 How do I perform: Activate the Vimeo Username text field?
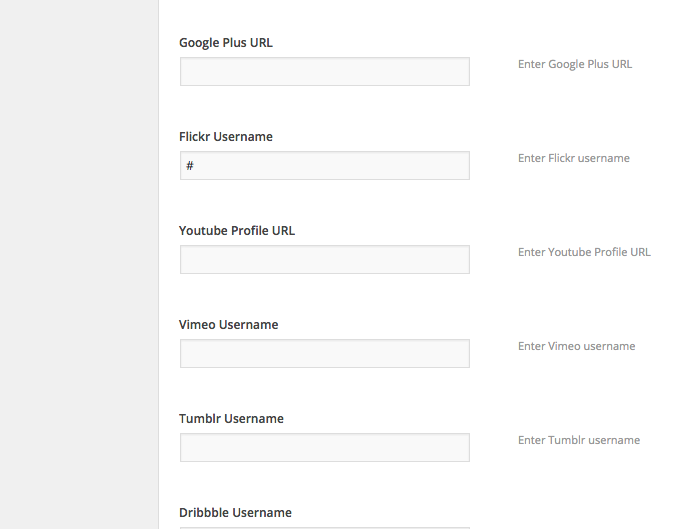click(324, 354)
